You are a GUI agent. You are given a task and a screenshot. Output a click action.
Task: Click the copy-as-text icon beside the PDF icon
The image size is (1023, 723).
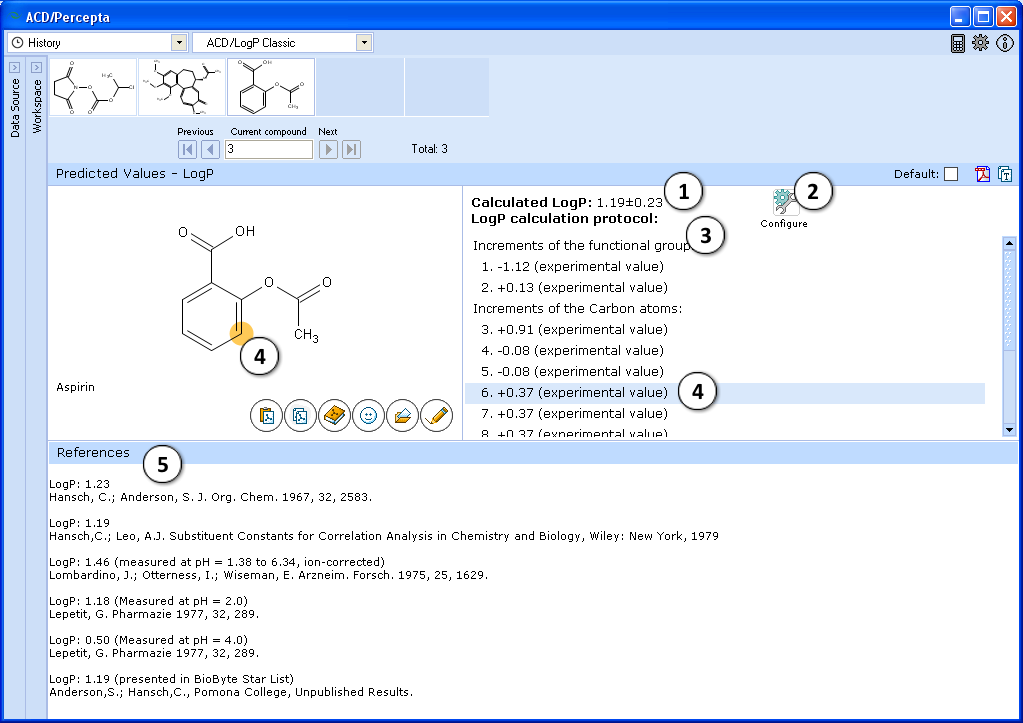[1004, 174]
